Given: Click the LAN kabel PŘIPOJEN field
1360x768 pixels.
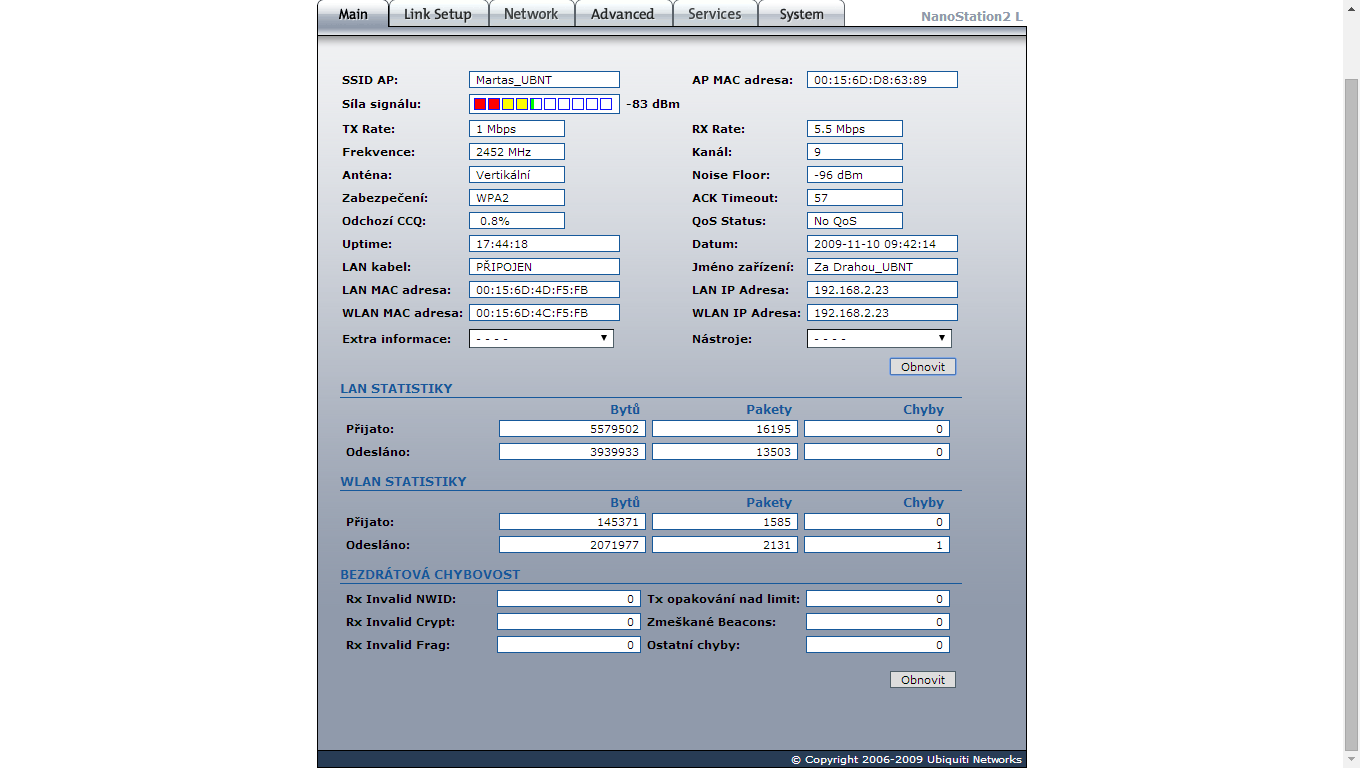Looking at the screenshot, I should tap(544, 267).
